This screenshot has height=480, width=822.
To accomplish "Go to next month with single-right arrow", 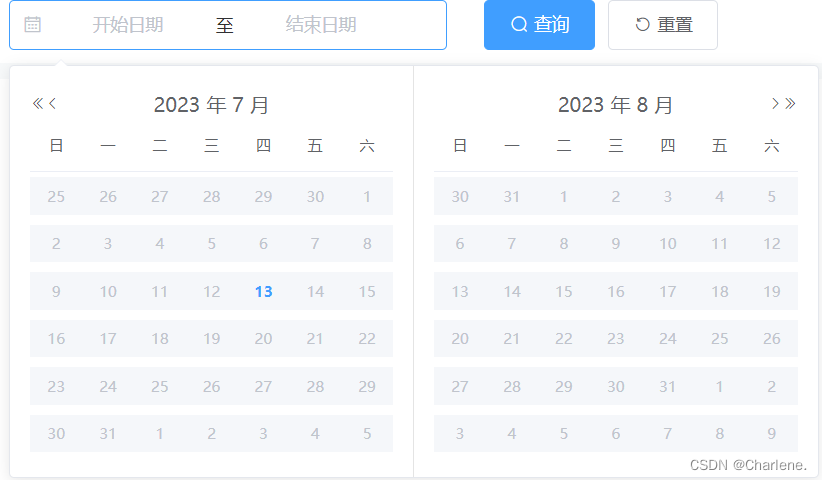I will pyautogui.click(x=775, y=103).
